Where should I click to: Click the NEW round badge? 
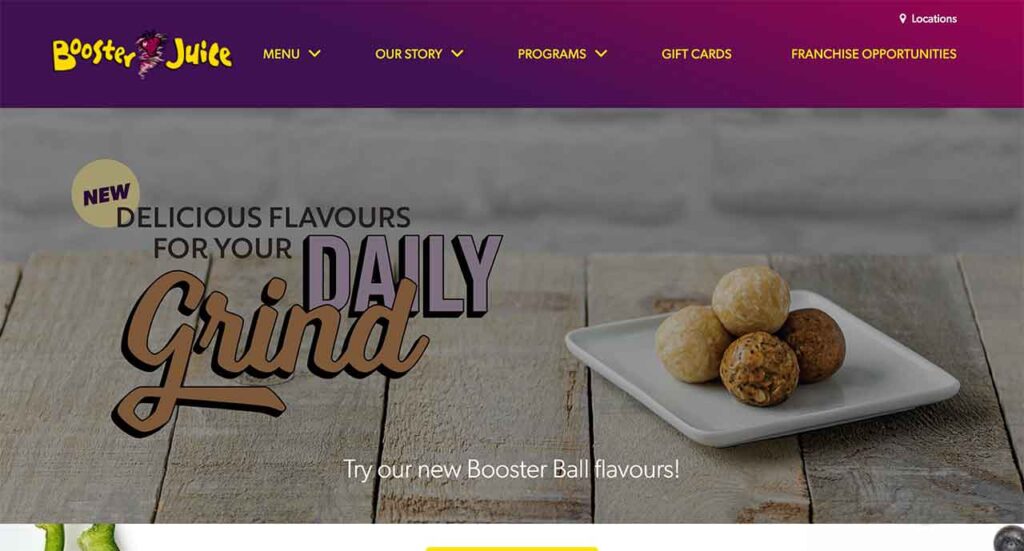point(105,193)
